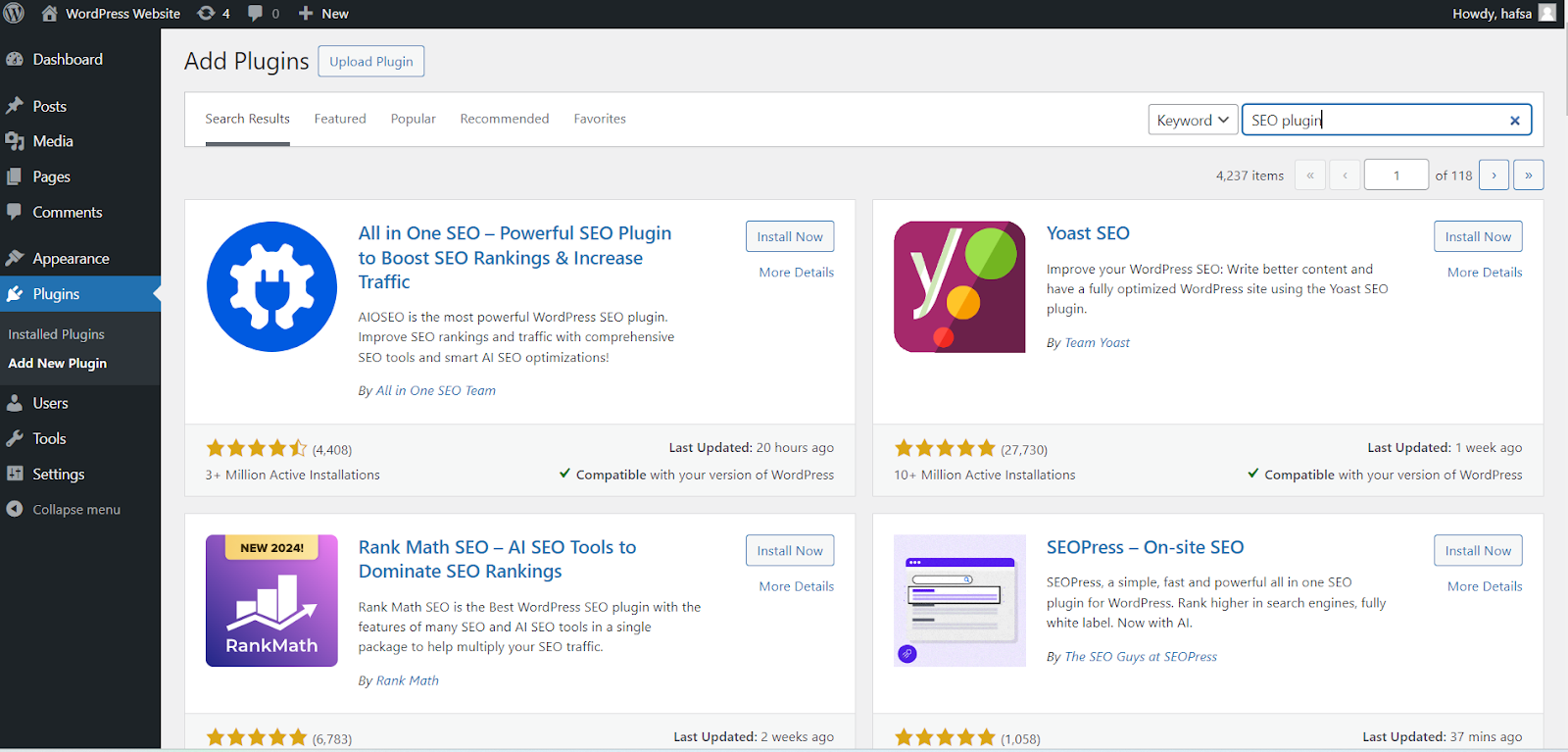1568x752 pixels.
Task: Click the Tools wrench icon
Action: point(15,438)
